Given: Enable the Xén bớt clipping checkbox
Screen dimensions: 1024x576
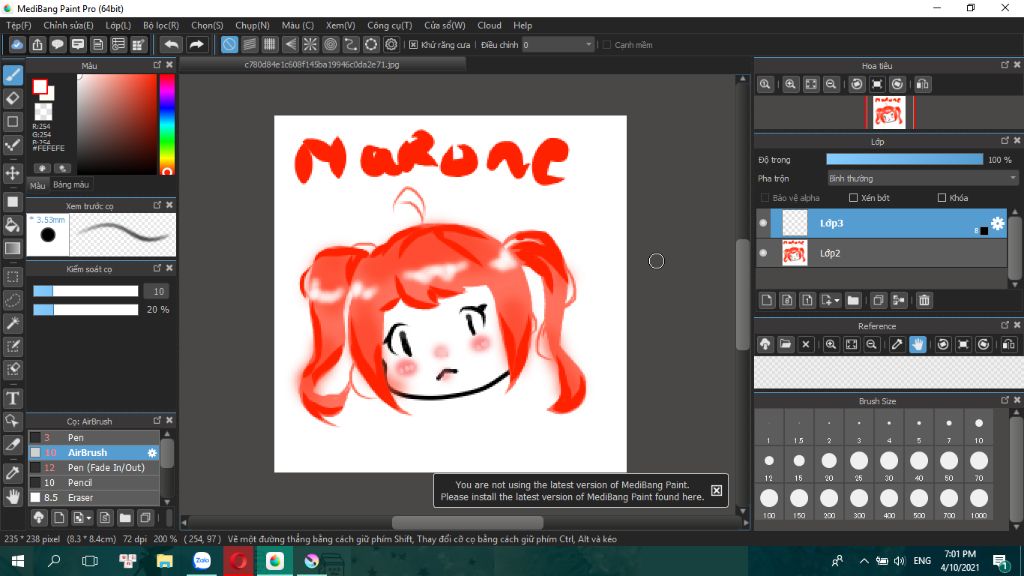Looking at the screenshot, I should pyautogui.click(x=853, y=198).
